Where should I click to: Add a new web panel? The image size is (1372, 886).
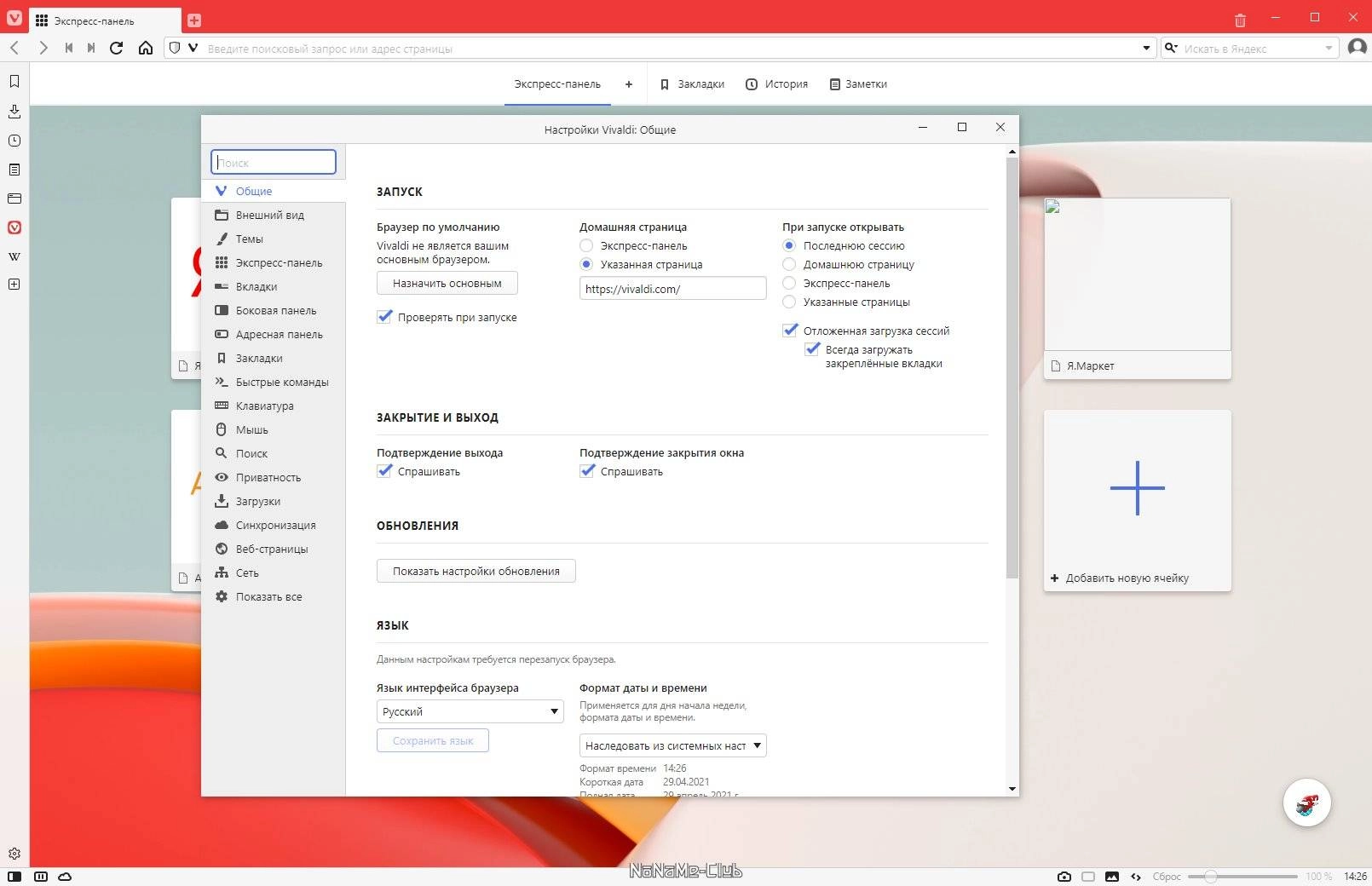pyautogui.click(x=14, y=284)
